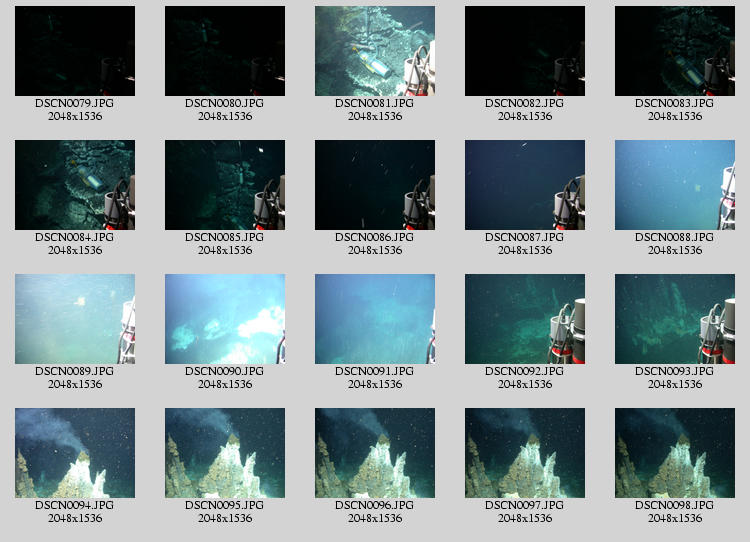This screenshot has height=542, width=750.
Task: Click the DSCN0096.JPG chimney thumbnail
Action: click(x=375, y=453)
